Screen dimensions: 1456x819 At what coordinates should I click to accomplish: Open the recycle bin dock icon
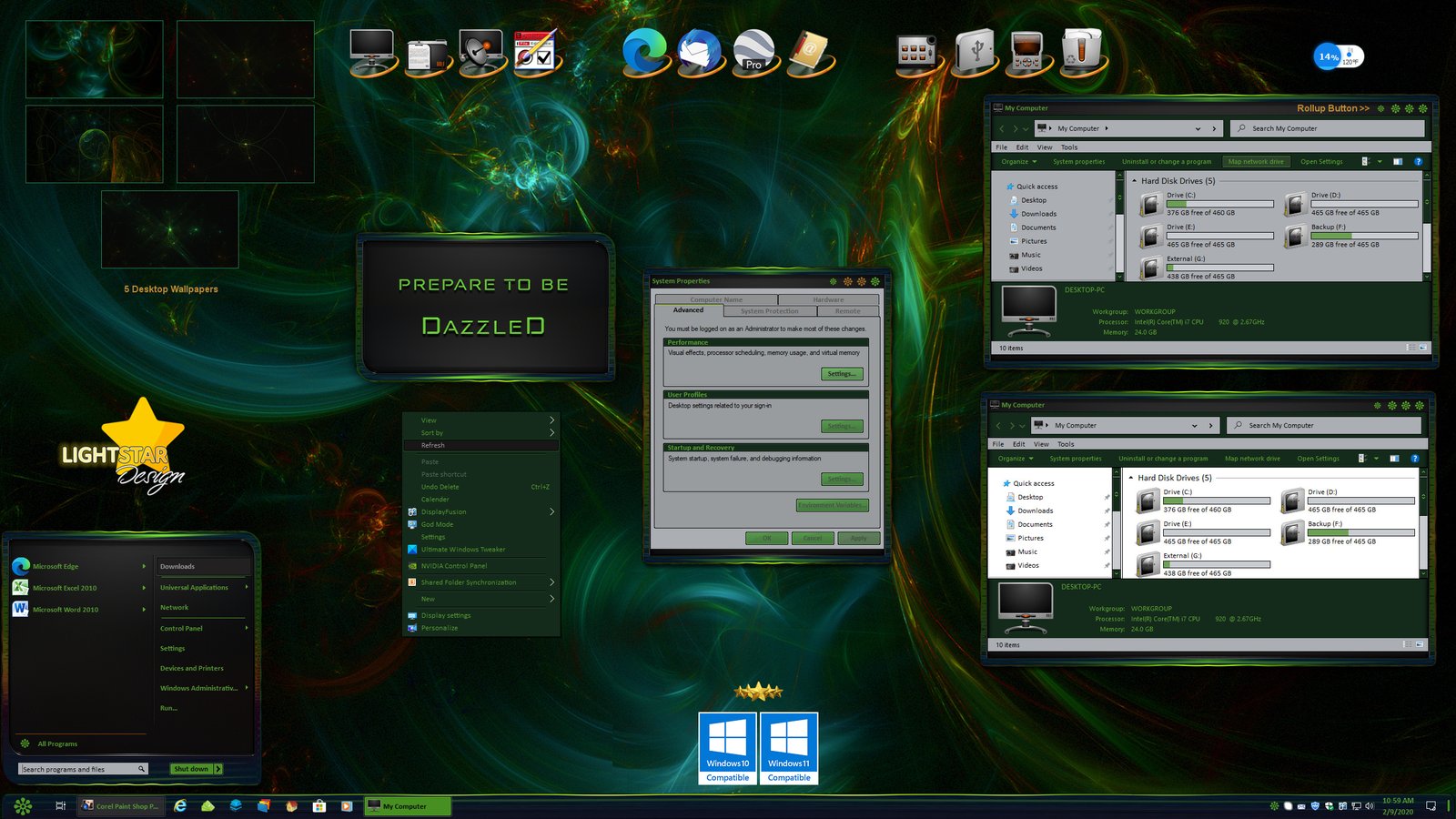point(1082,51)
